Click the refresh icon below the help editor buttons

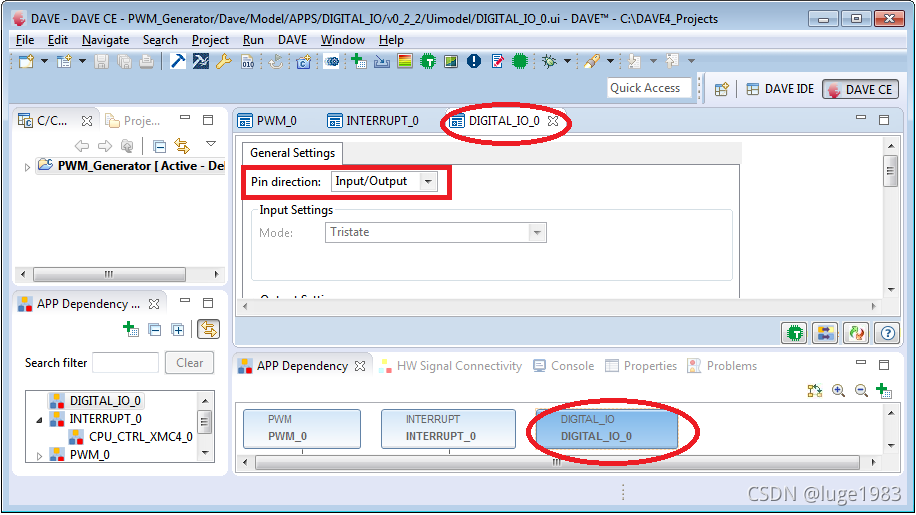856,333
